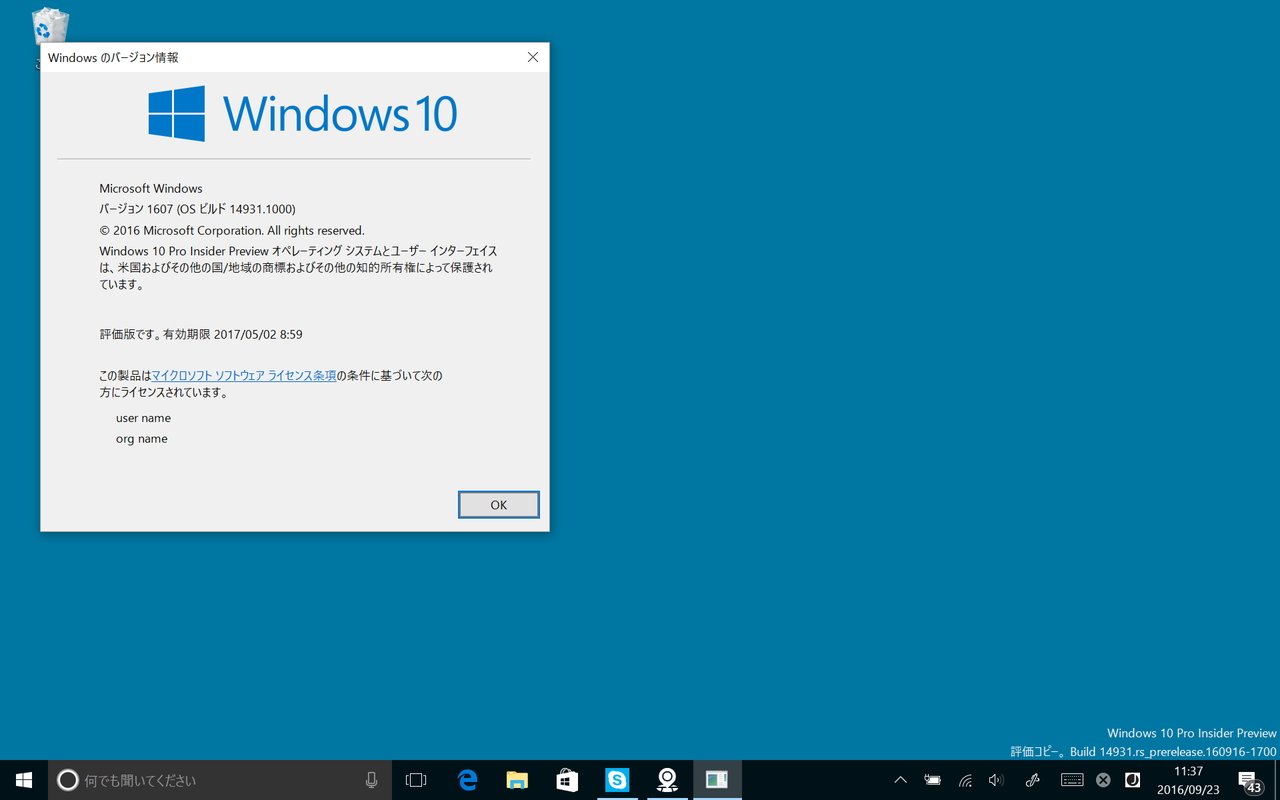
Task: Click the clock to open the calendar
Action: coord(1187,779)
